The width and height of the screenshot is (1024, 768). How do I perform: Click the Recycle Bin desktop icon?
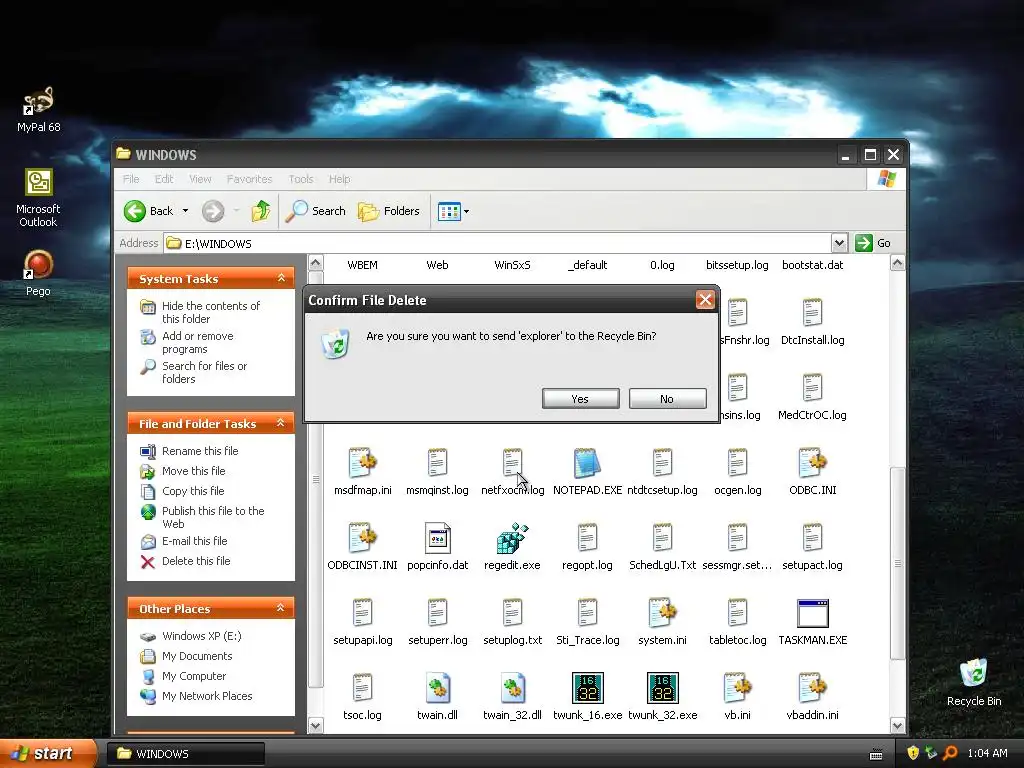(x=974, y=682)
